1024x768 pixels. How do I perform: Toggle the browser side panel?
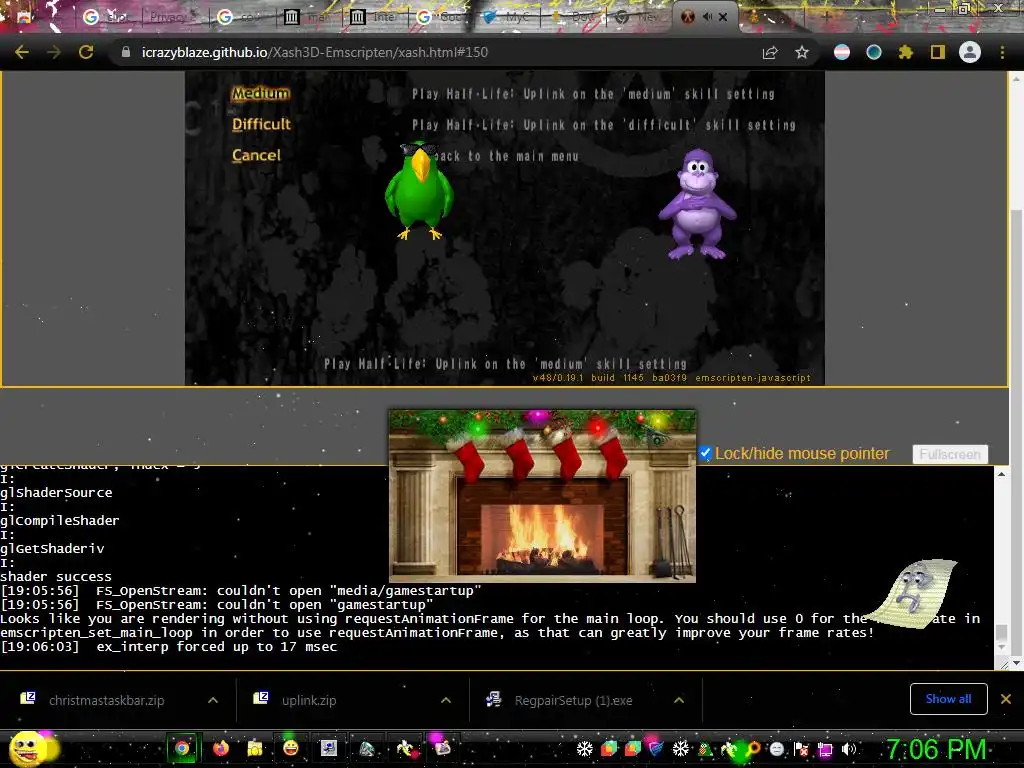pyautogui.click(x=938, y=52)
